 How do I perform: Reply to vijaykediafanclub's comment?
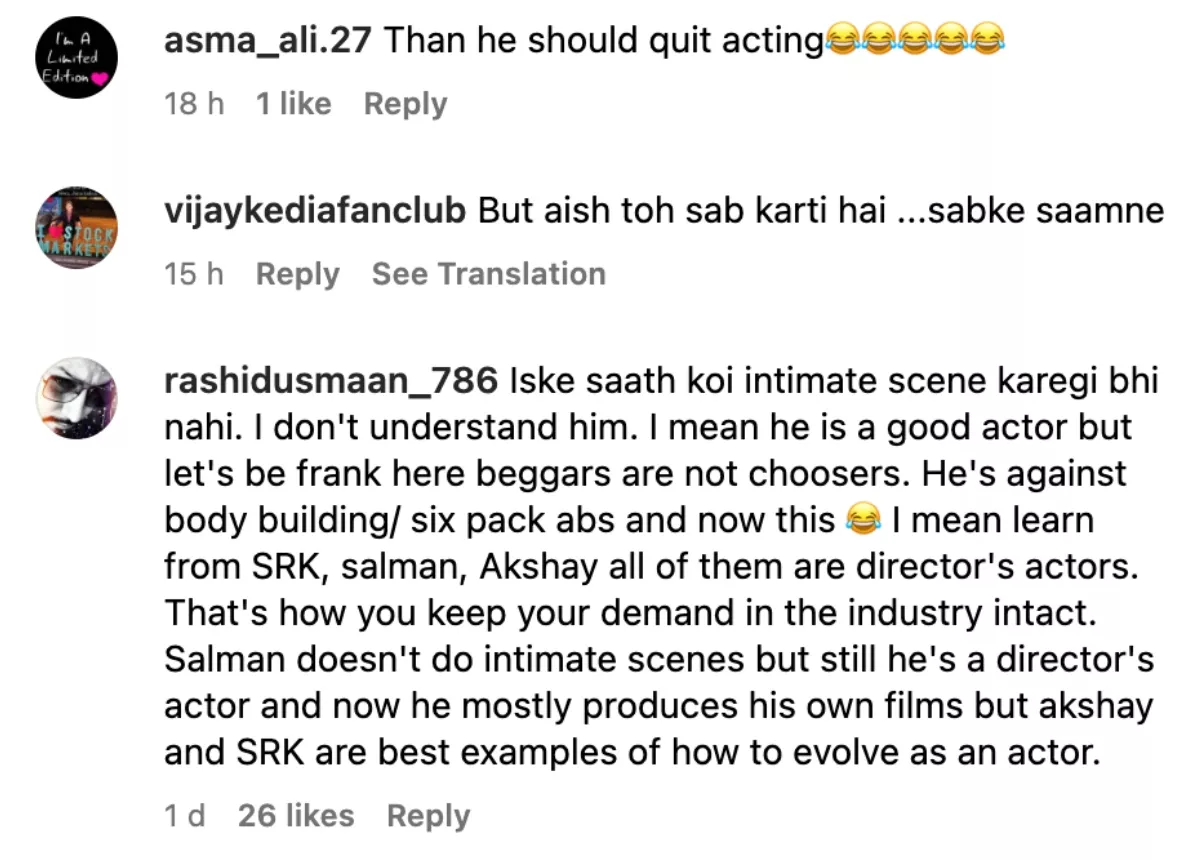click(297, 273)
